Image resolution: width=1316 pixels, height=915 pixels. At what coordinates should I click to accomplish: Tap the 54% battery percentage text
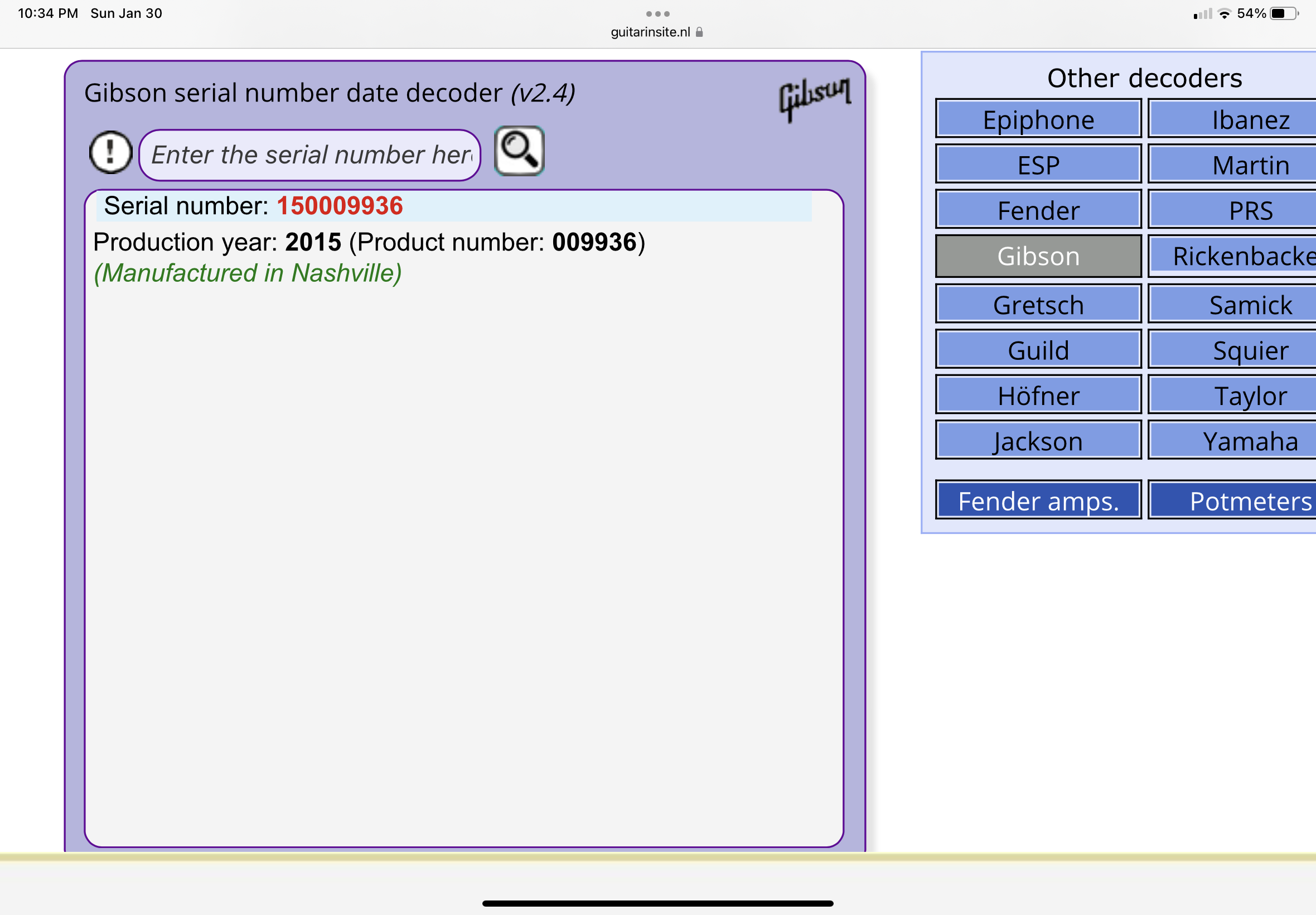click(1251, 13)
